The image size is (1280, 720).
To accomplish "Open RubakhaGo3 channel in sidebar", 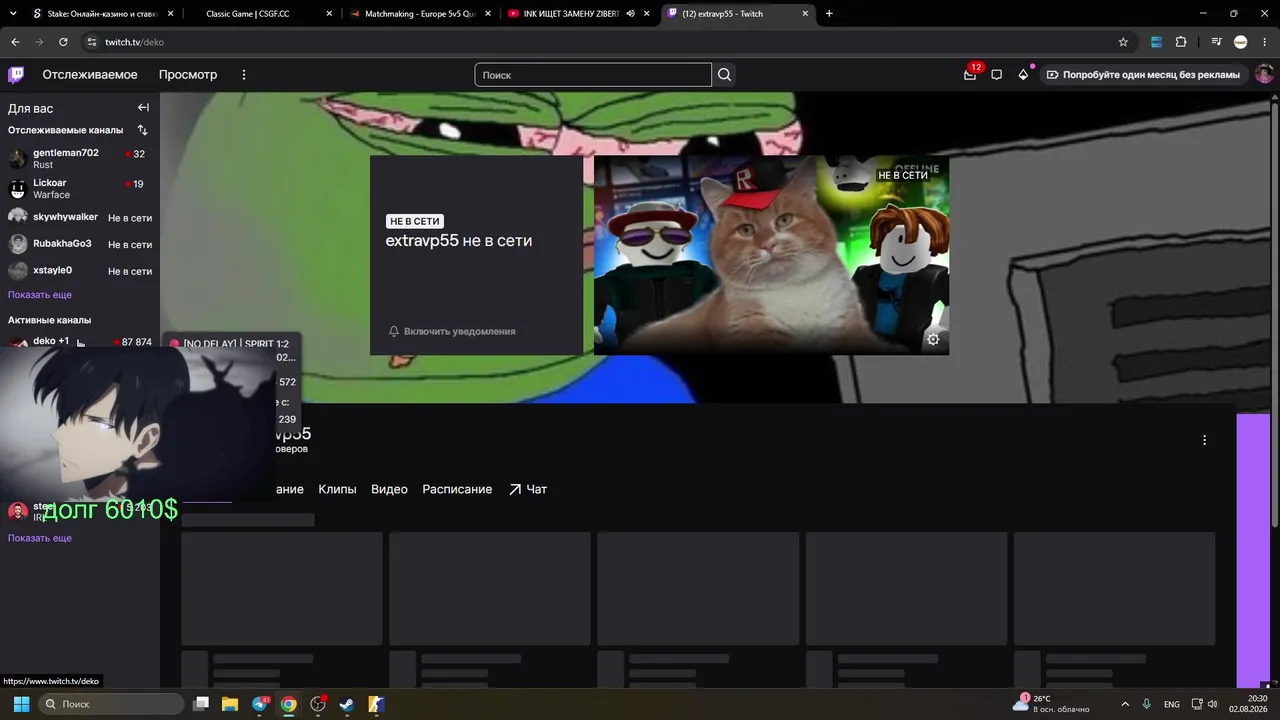I will [x=80, y=244].
